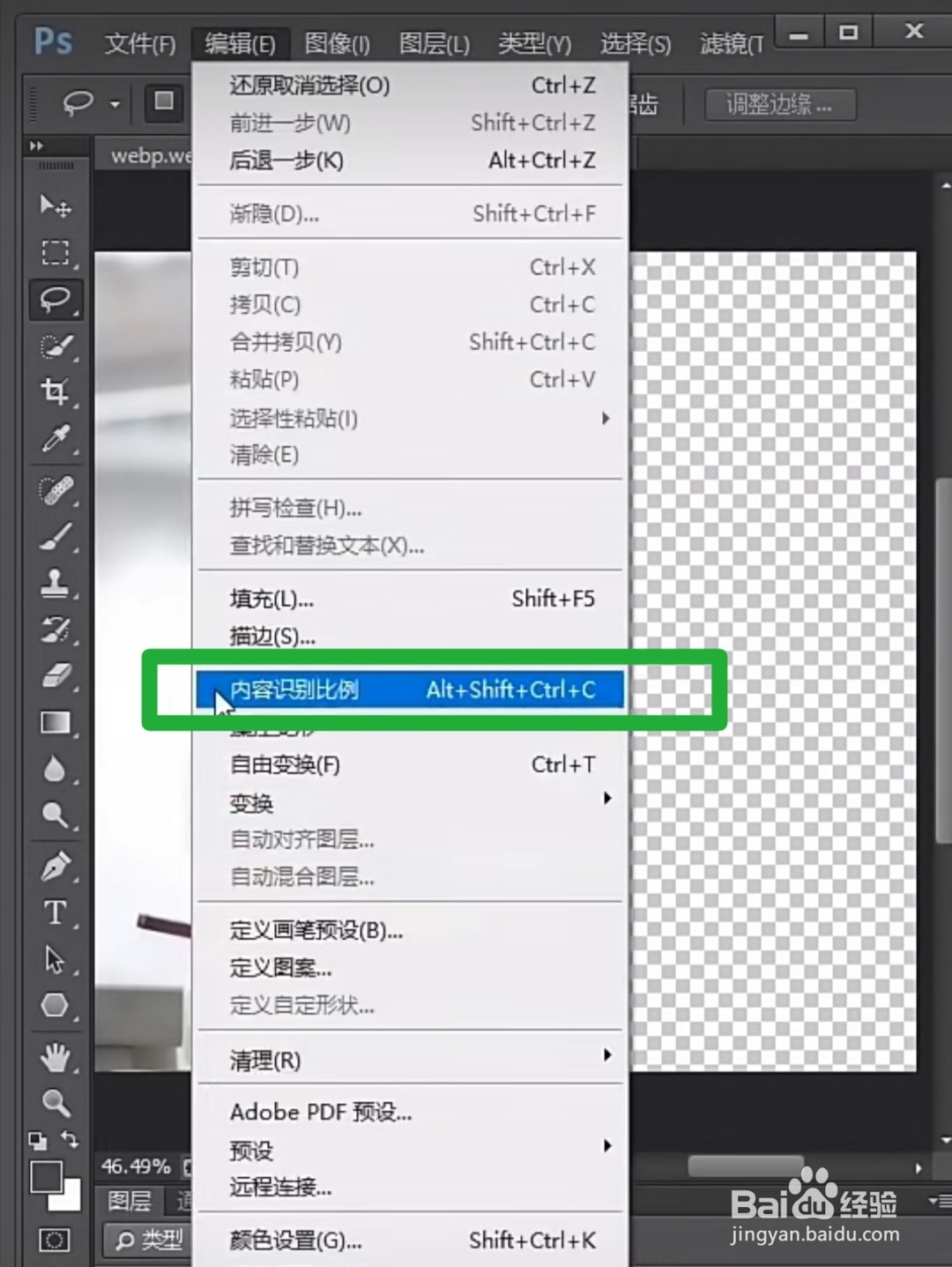952x1267 pixels.
Task: Click the 46.49% zoom percentage field
Action: coord(137,1166)
